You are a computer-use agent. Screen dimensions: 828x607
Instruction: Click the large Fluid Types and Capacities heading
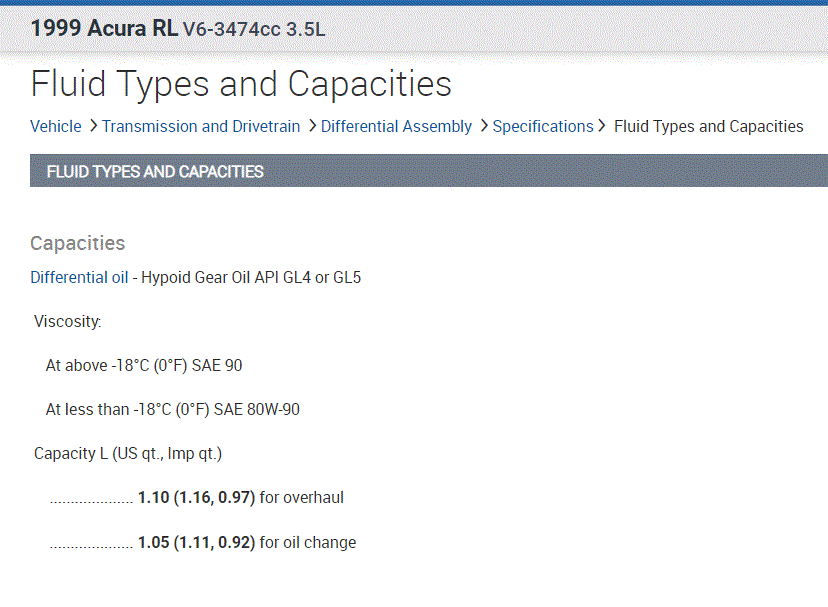241,84
